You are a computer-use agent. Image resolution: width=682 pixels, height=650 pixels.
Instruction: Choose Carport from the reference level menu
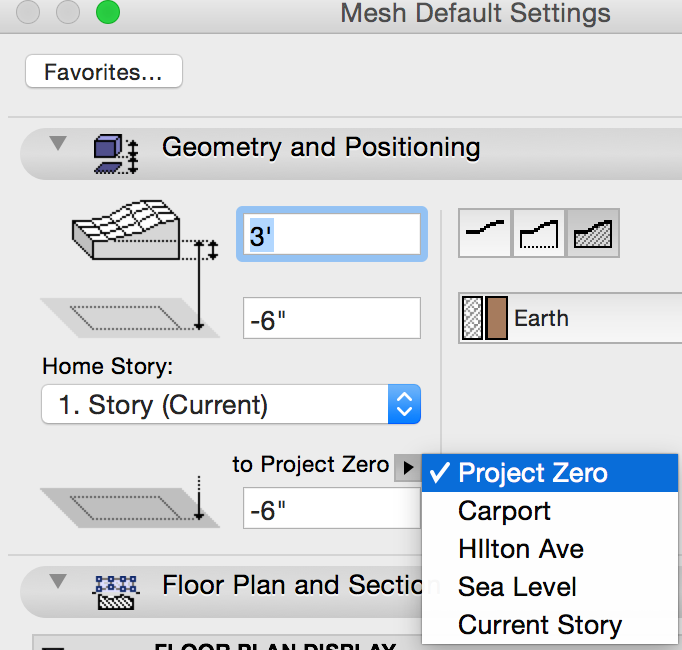click(x=504, y=511)
